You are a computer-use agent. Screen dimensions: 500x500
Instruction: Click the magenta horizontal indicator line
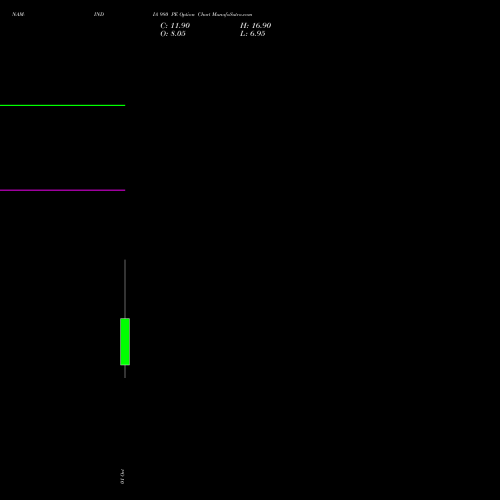pyautogui.click(x=62, y=190)
